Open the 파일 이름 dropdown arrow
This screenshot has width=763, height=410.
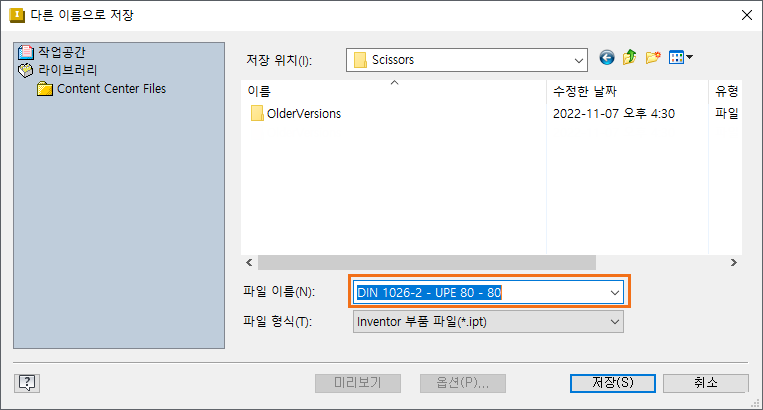pos(615,293)
